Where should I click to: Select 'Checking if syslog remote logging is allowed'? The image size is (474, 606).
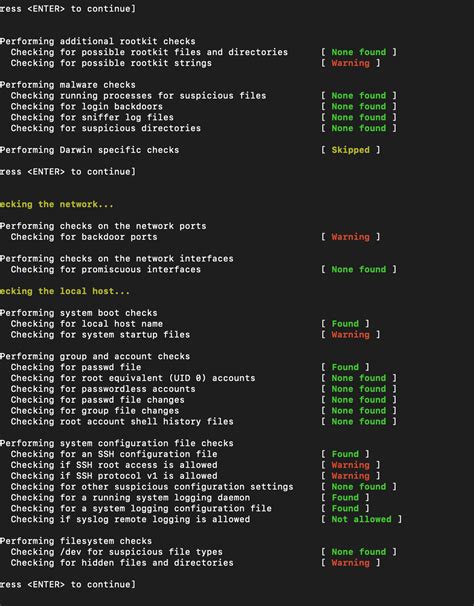coord(130,519)
